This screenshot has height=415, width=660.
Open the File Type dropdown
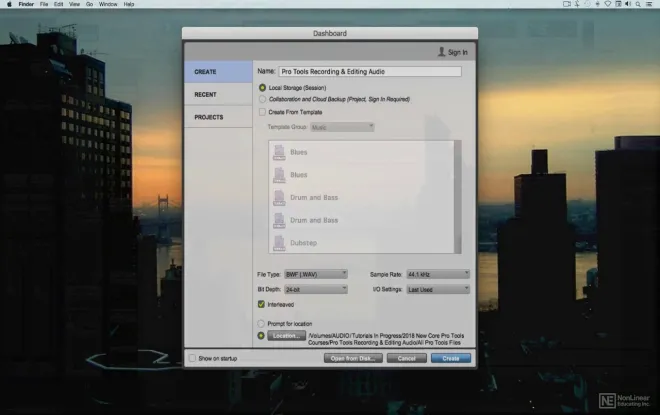tap(316, 274)
